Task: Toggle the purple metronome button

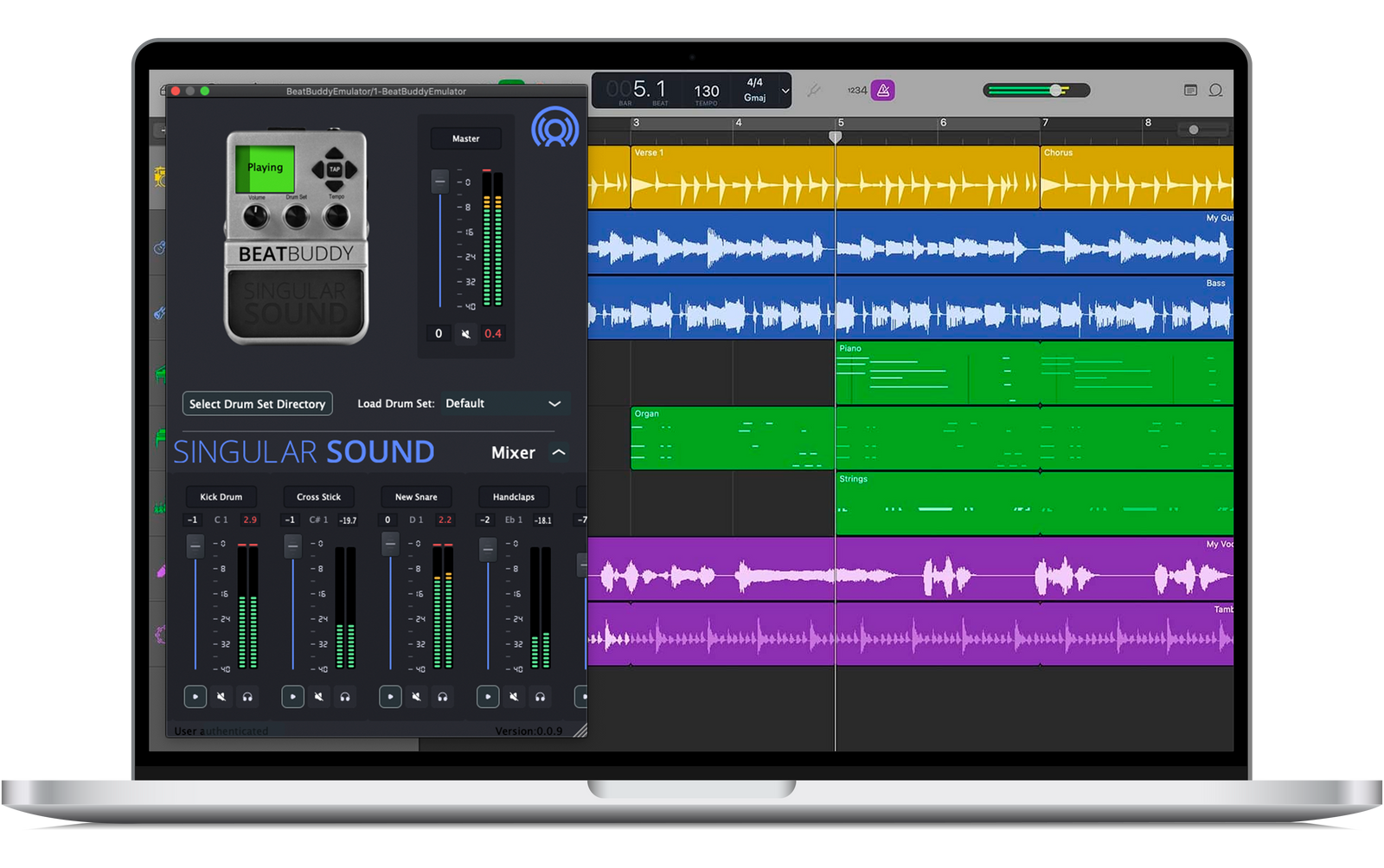Action: coord(882,90)
